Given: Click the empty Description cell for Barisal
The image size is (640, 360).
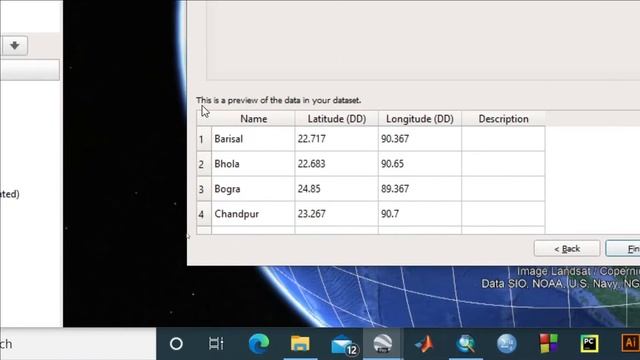Looking at the screenshot, I should pyautogui.click(x=503, y=139).
